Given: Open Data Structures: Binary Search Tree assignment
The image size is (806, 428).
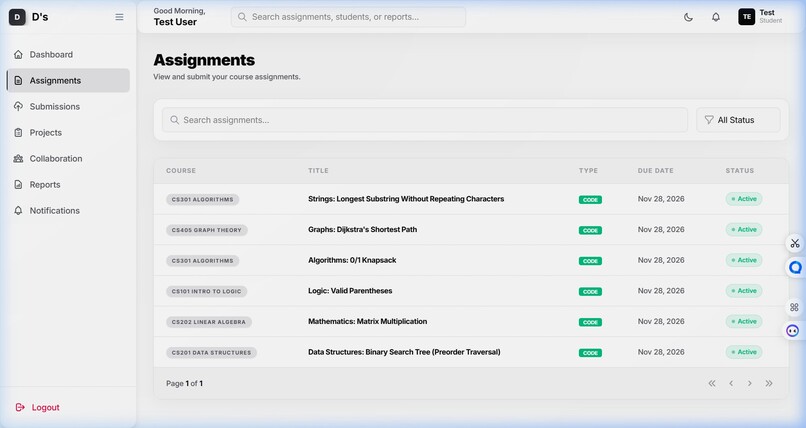Looking at the screenshot, I should (404, 352).
